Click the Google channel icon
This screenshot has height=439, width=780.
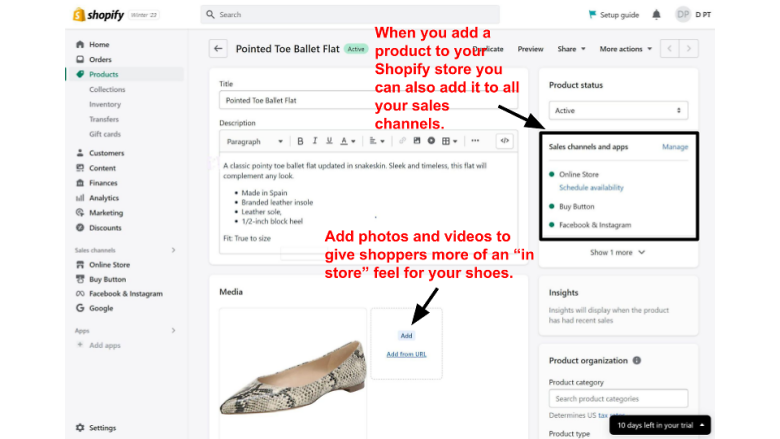pos(80,308)
